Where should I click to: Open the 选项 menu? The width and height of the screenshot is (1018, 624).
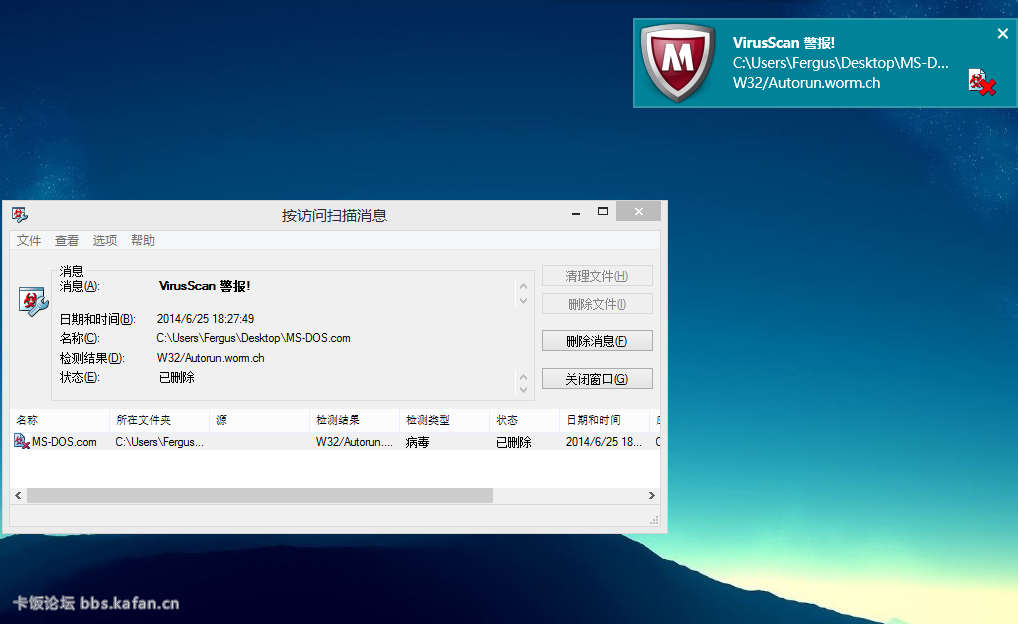point(105,241)
